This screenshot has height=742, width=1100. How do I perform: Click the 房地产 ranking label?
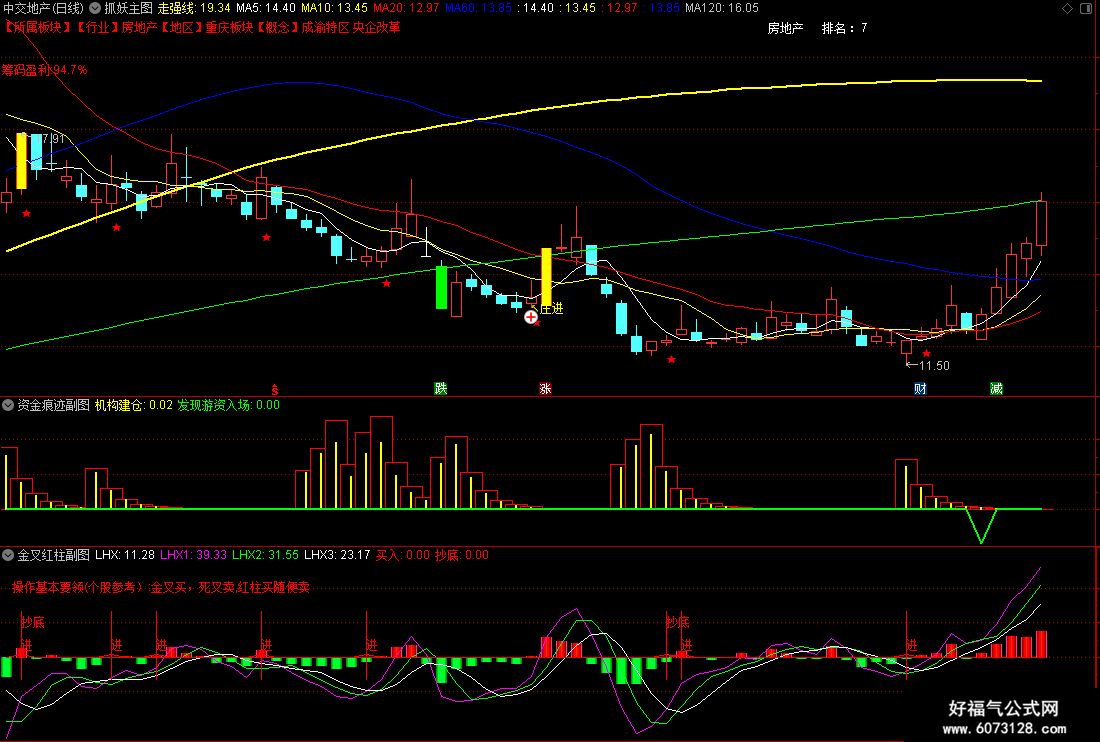pos(785,28)
